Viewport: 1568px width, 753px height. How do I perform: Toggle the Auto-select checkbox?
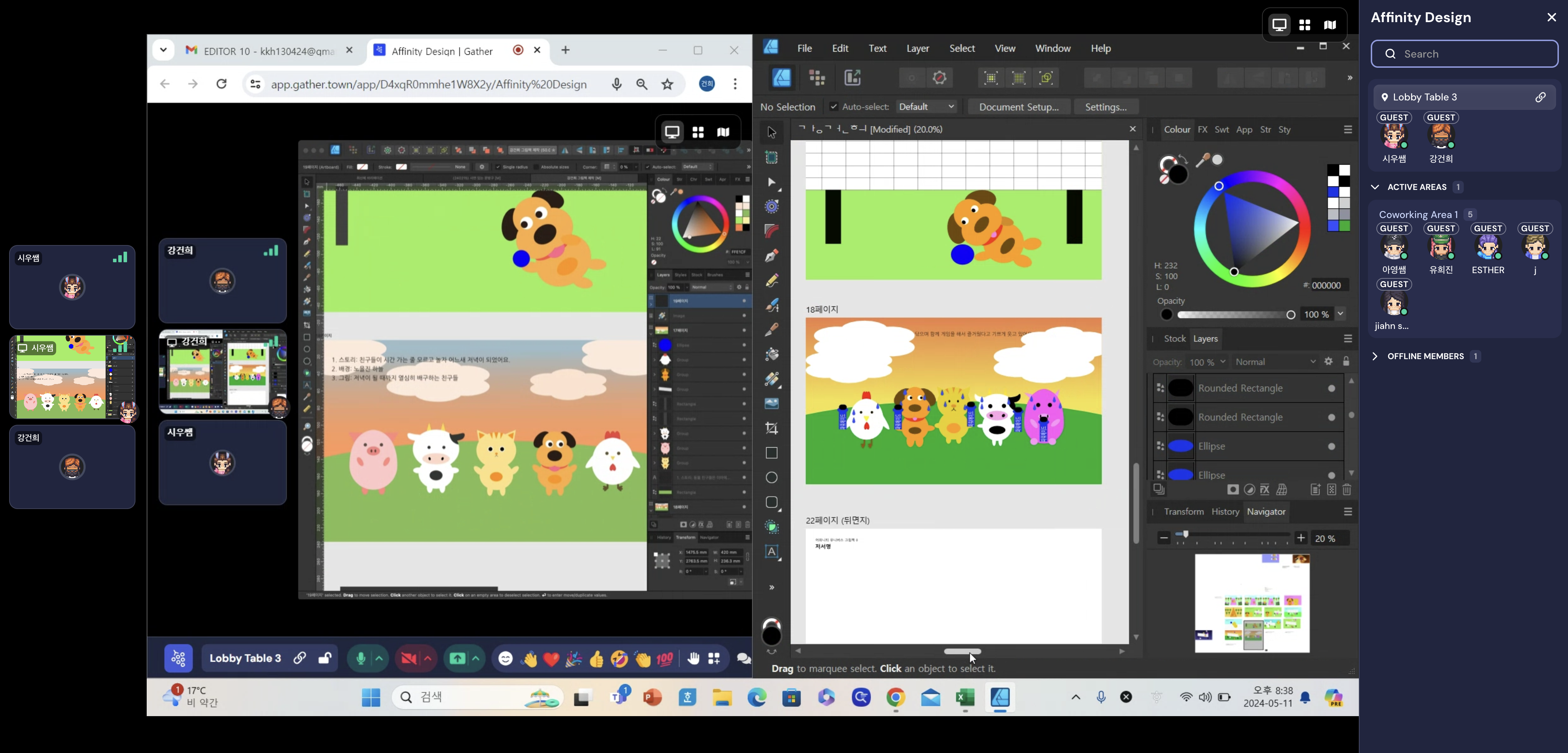pyautogui.click(x=833, y=106)
